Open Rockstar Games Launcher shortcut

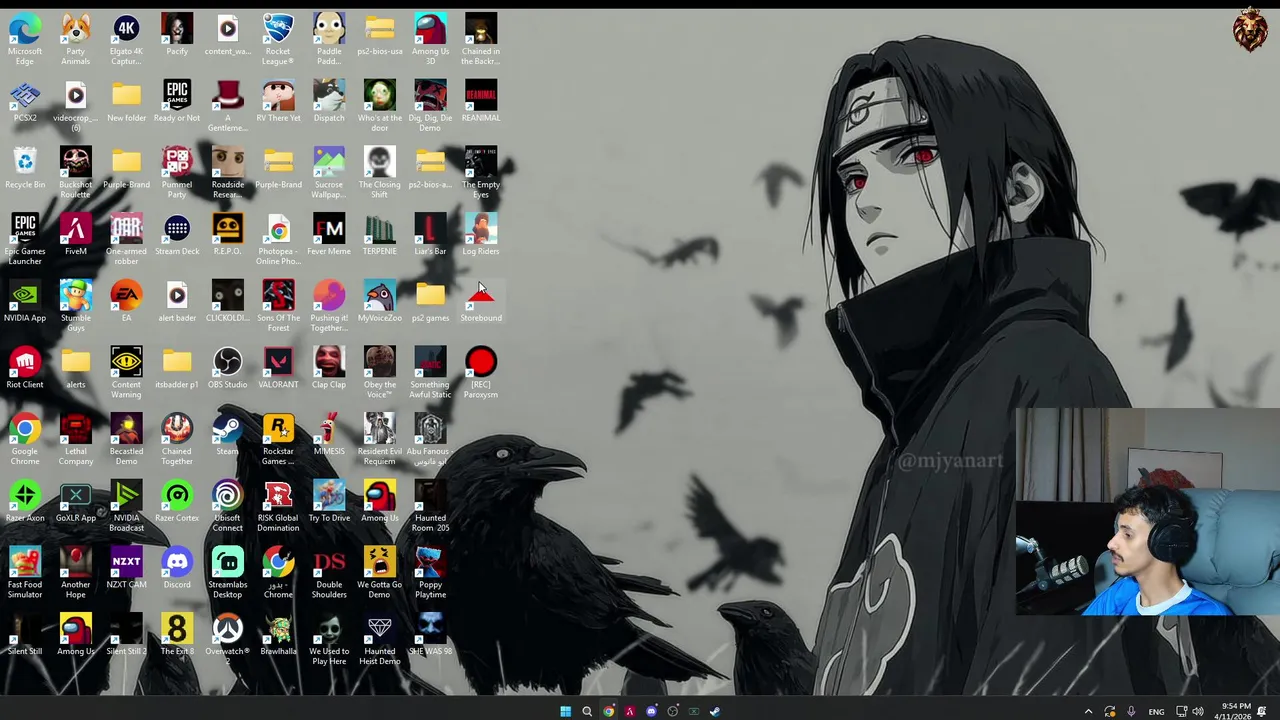278,440
